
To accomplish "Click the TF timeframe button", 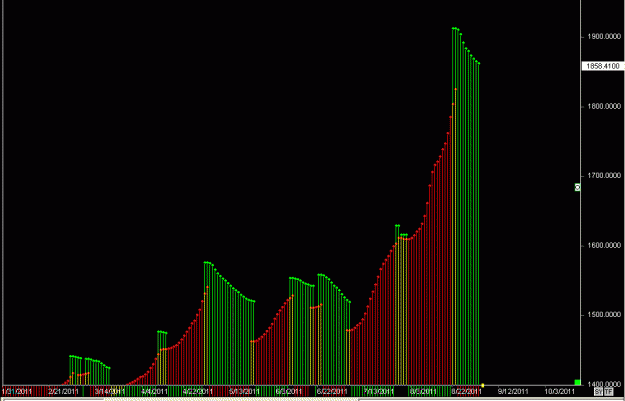I will [608, 391].
